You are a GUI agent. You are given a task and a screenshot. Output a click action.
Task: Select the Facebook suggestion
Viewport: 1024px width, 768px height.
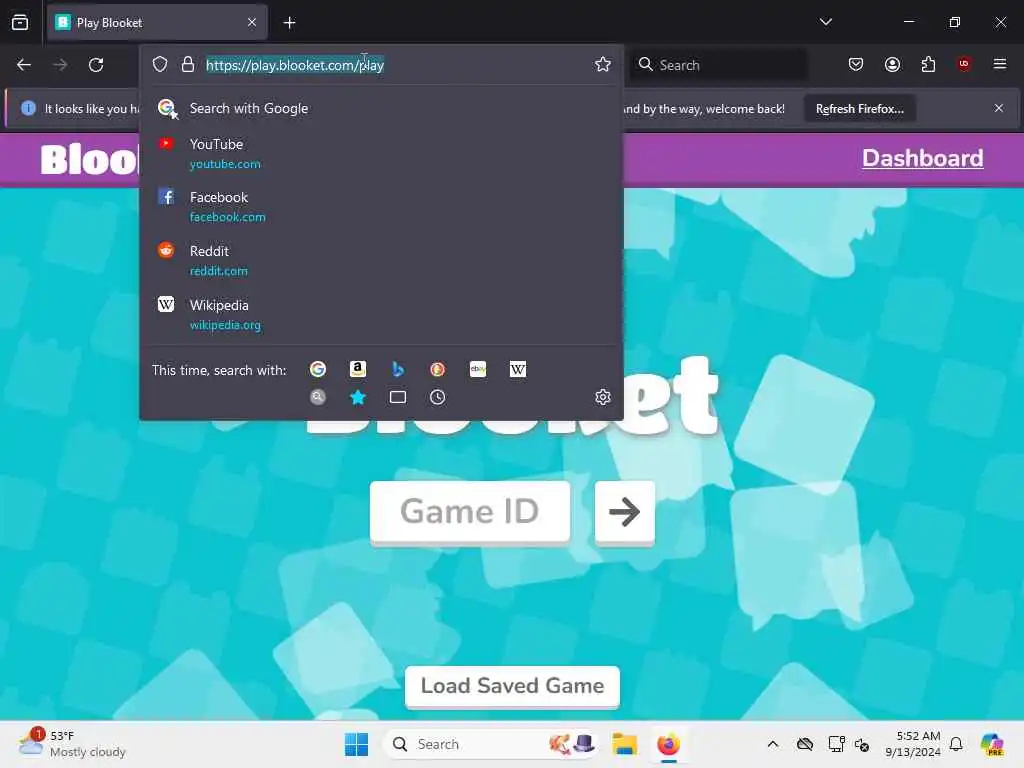tap(381, 206)
